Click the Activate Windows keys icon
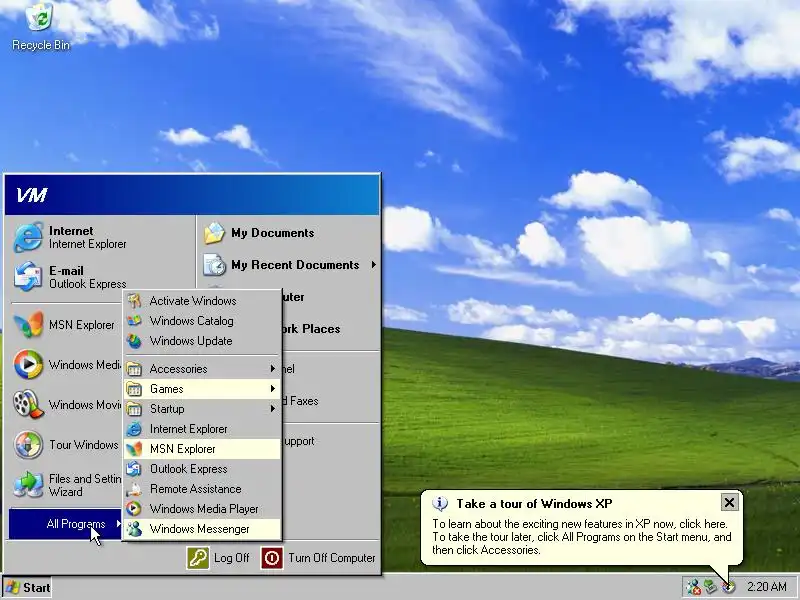Viewport: 800px width, 600px height. click(134, 301)
